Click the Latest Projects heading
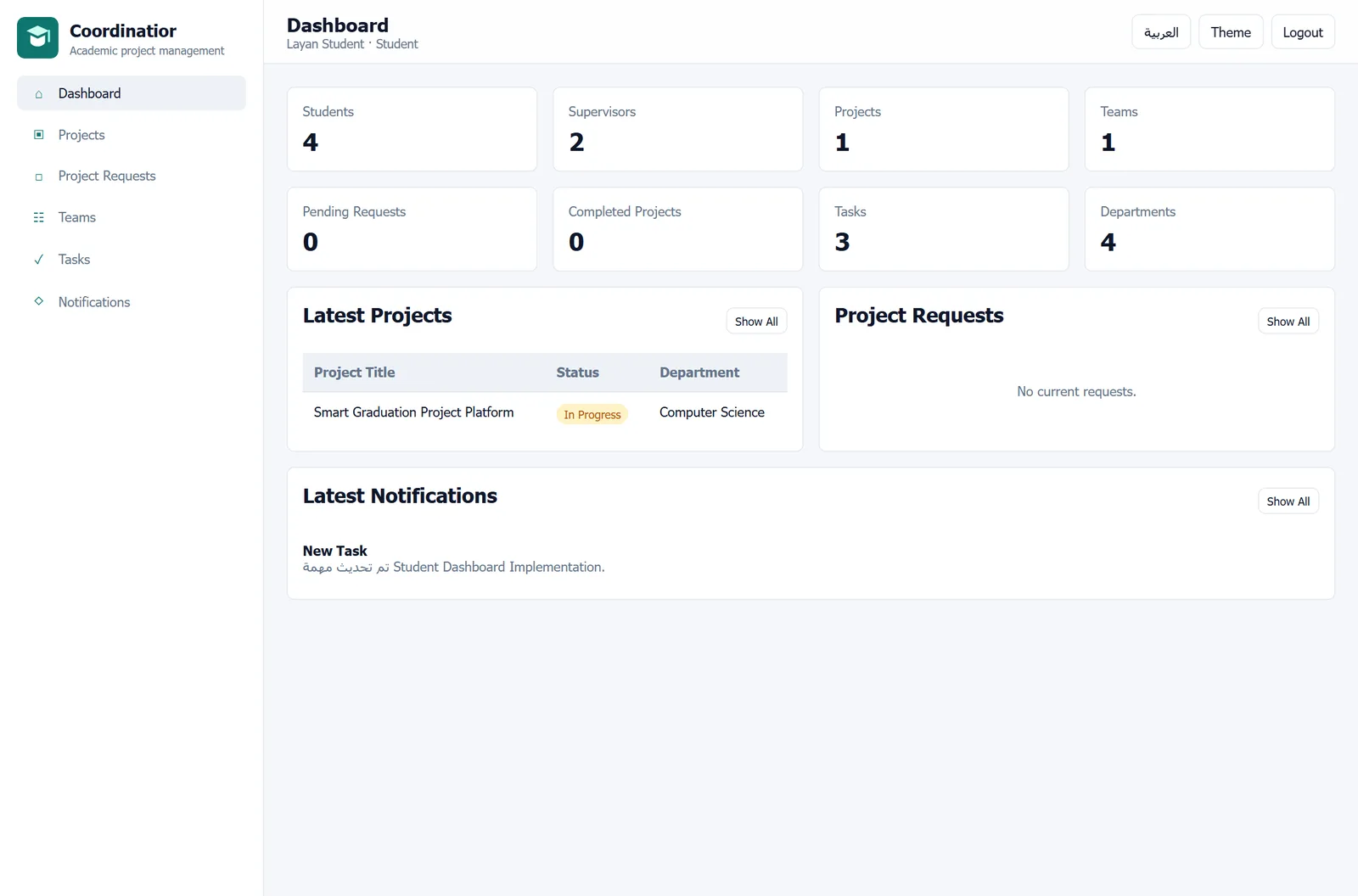The width and height of the screenshot is (1358, 896). point(377,316)
